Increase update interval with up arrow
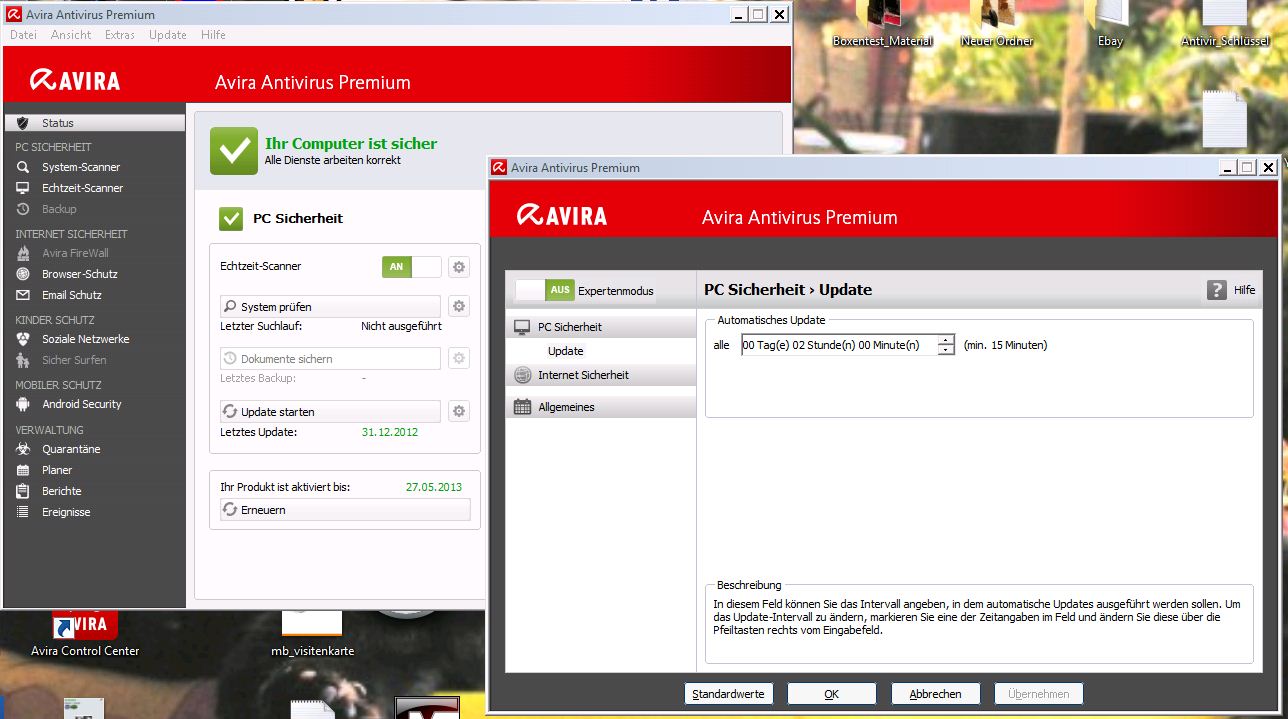The image size is (1288, 719). tap(946, 340)
